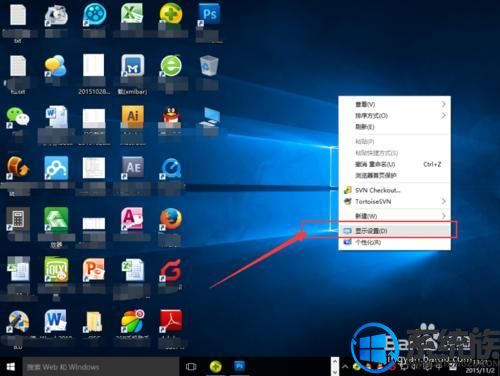Choose 个性化(R) in context menu
This screenshot has height=376, width=500.
point(394,242)
